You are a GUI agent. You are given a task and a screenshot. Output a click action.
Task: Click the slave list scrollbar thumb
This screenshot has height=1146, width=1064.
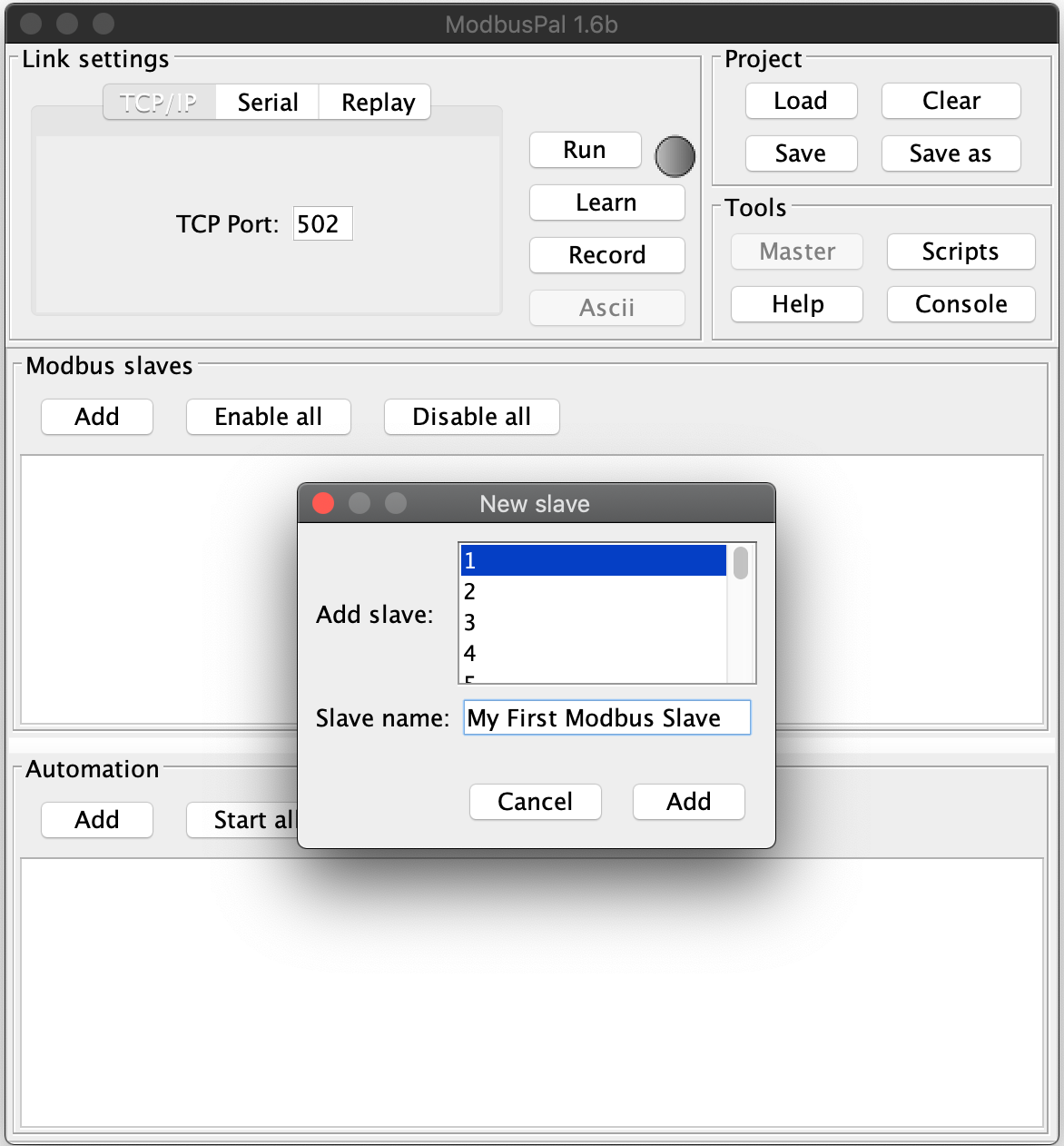(x=741, y=563)
